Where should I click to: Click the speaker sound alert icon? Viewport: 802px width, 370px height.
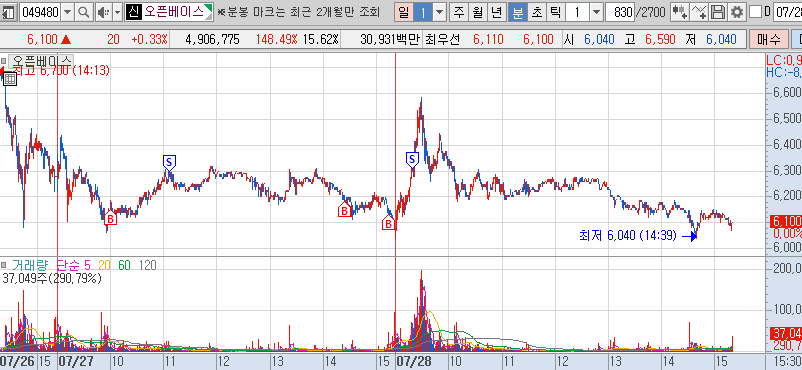click(x=103, y=12)
